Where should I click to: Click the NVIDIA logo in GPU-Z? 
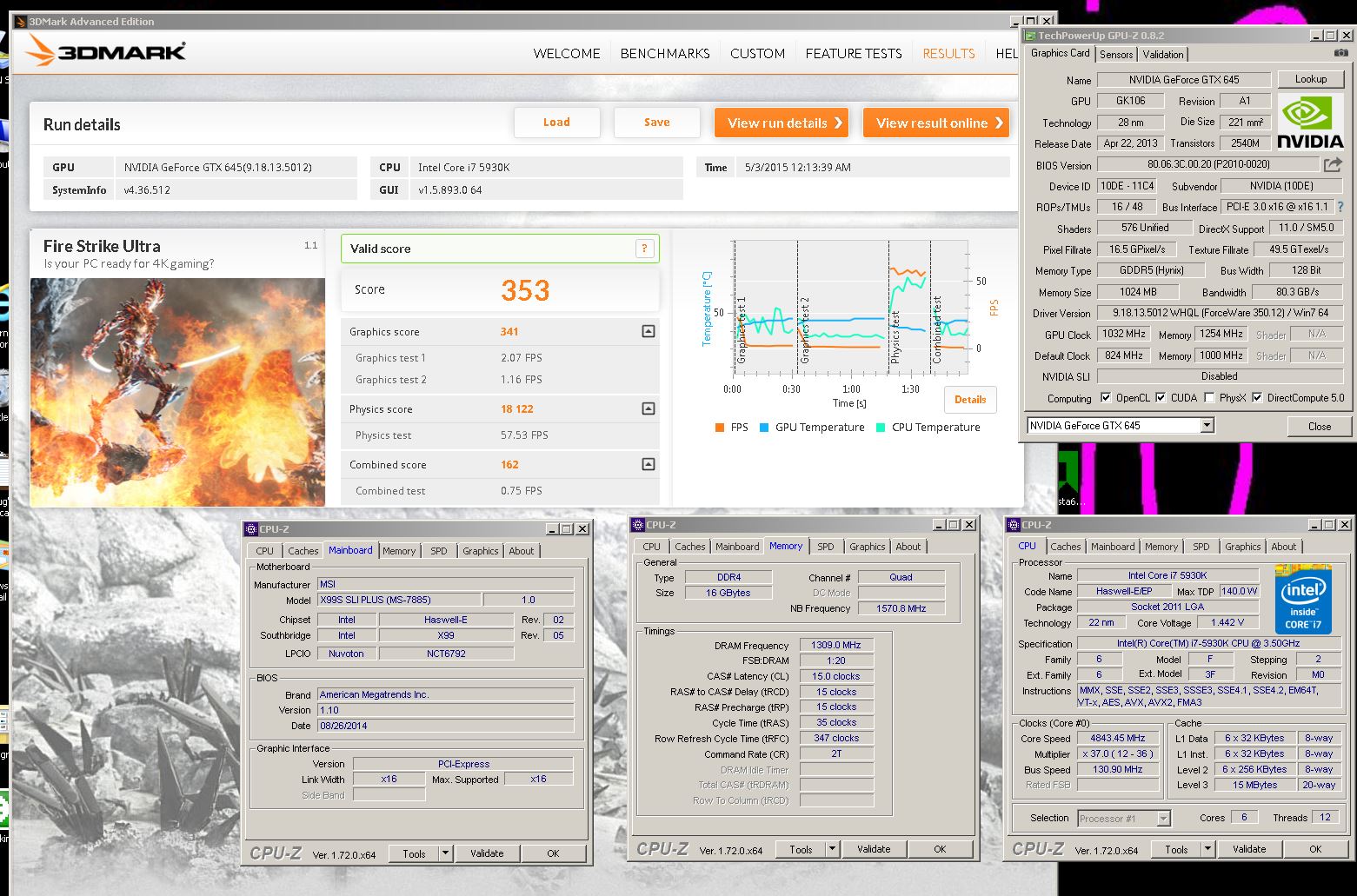click(x=1310, y=122)
